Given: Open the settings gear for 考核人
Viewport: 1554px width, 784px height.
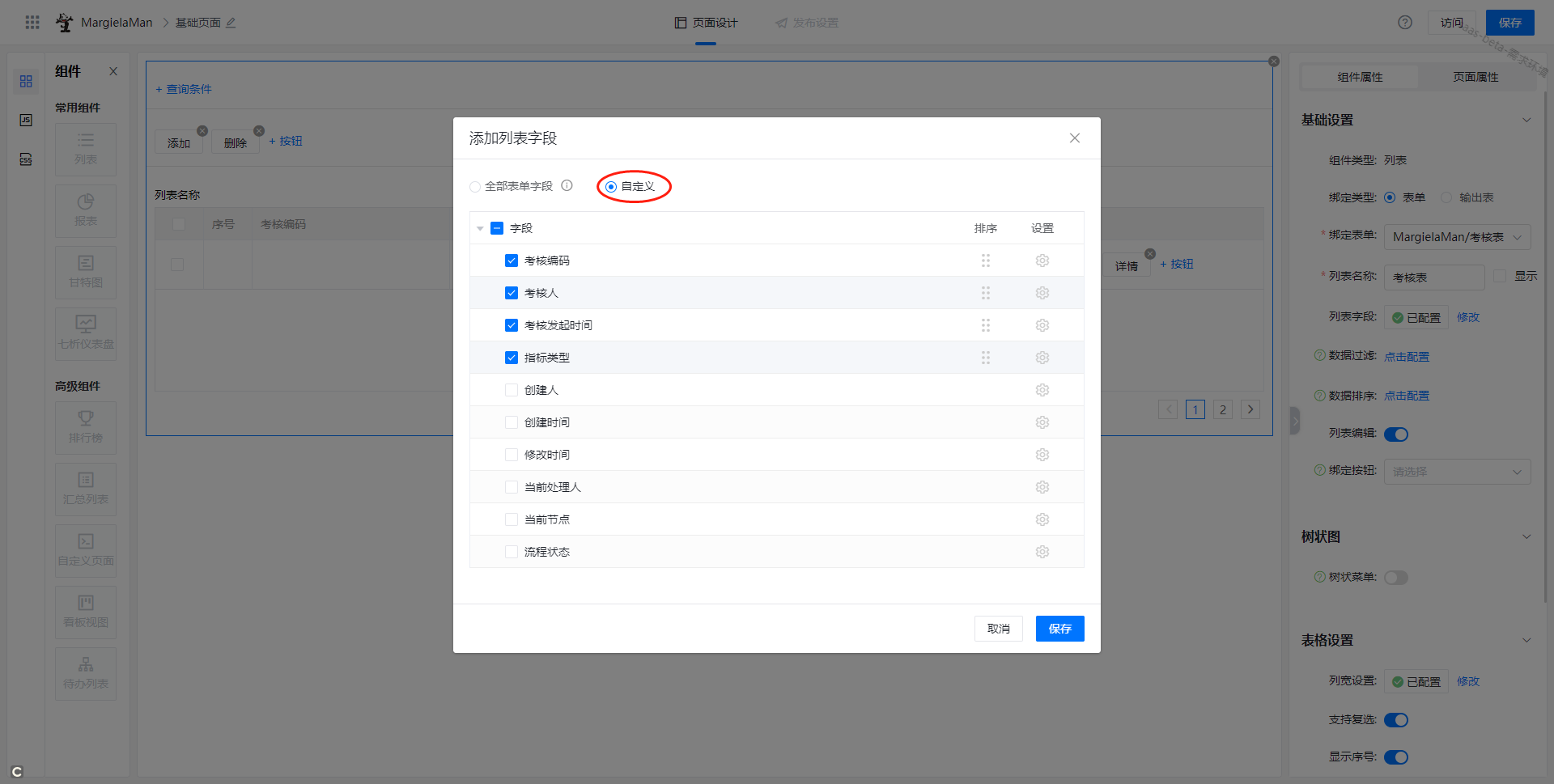Looking at the screenshot, I should click(1042, 293).
